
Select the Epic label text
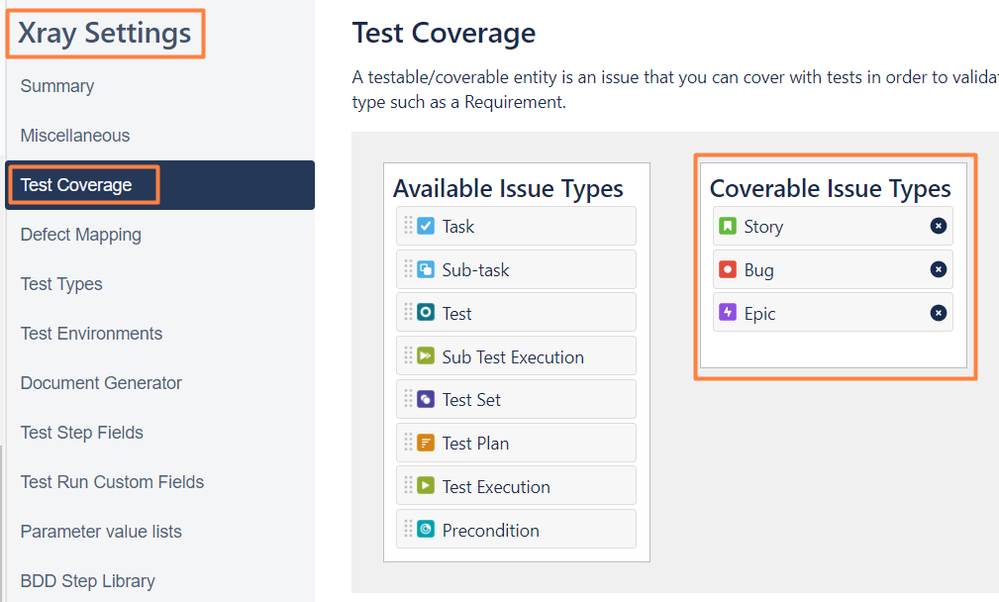pyautogui.click(x=759, y=314)
